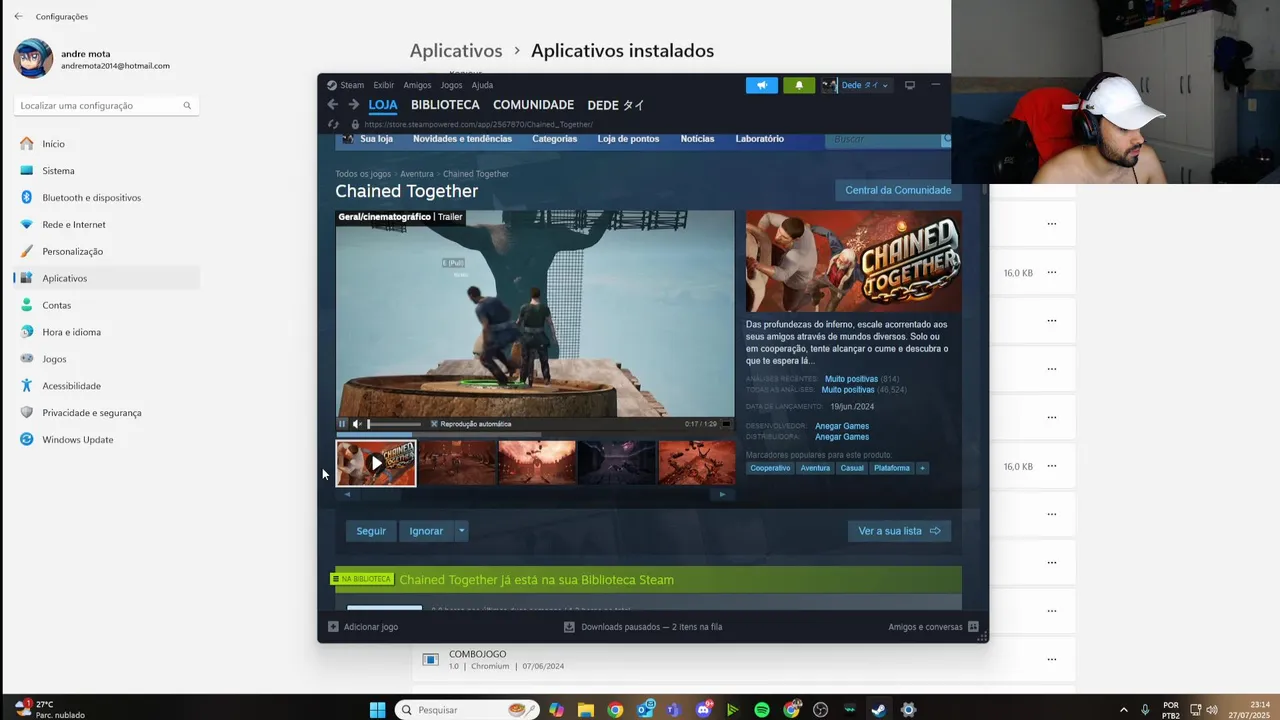1280x720 pixels.
Task: Click the Plataforma tag
Action: pyautogui.click(x=892, y=468)
